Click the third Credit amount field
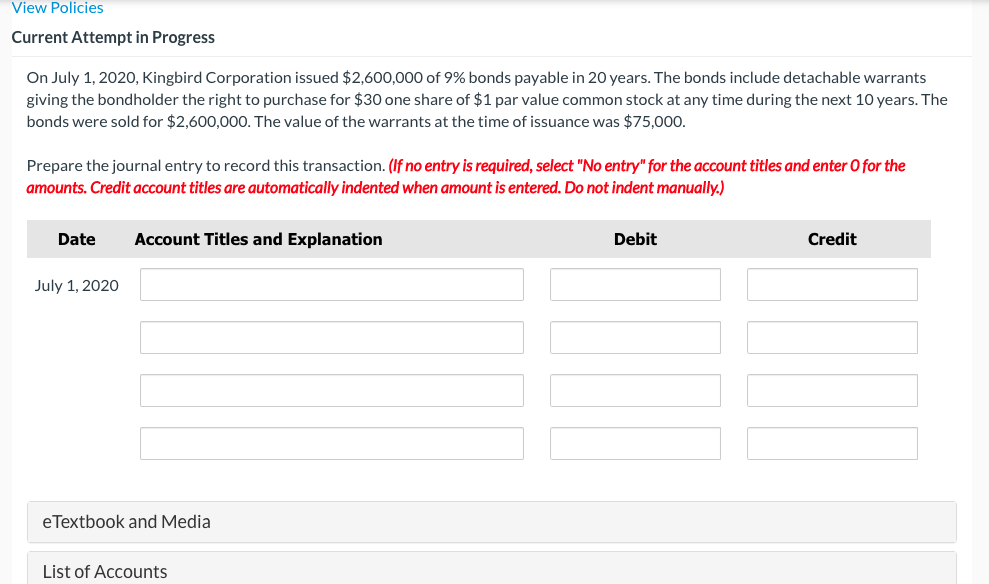Screen dimensions: 989x584 [832, 390]
